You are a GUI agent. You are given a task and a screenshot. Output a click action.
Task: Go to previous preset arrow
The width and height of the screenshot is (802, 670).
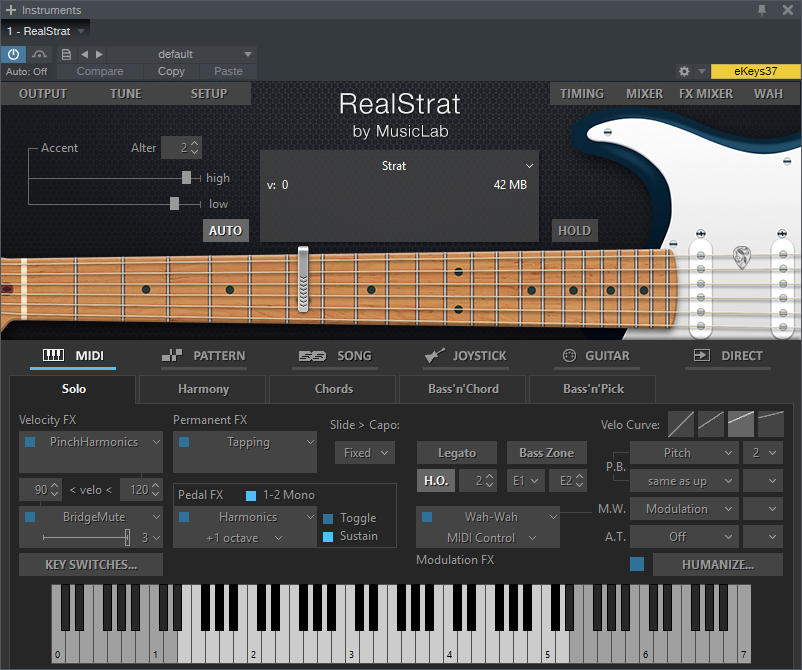pyautogui.click(x=84, y=54)
